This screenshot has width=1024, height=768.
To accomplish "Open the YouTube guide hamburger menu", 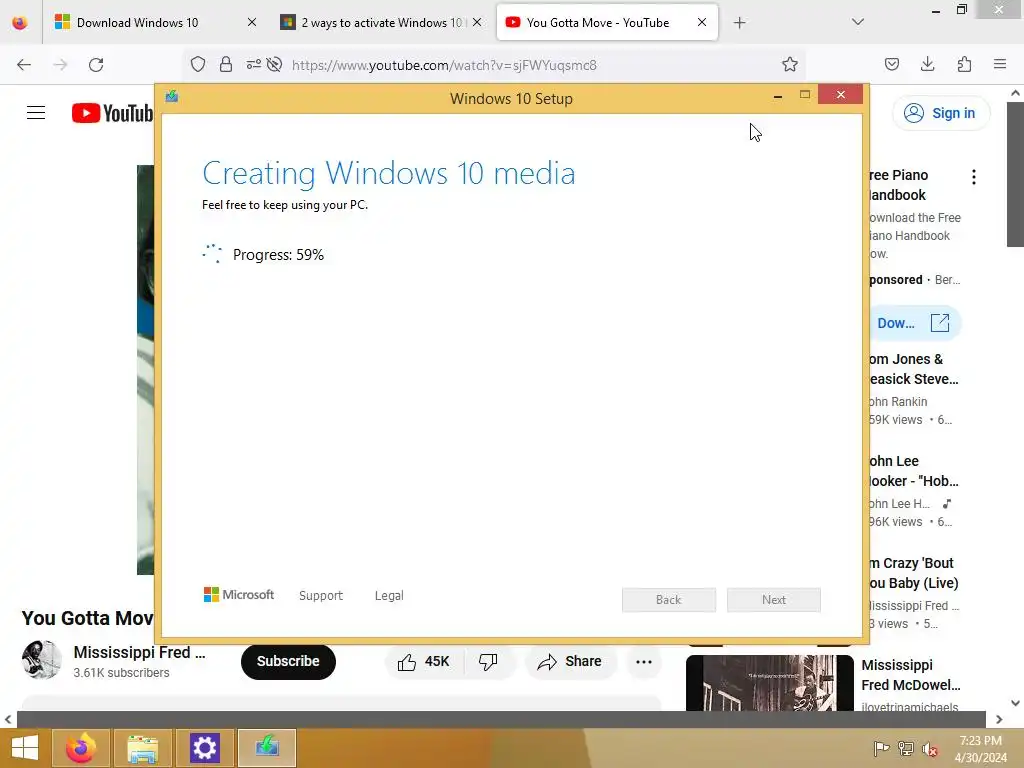I will coord(36,113).
